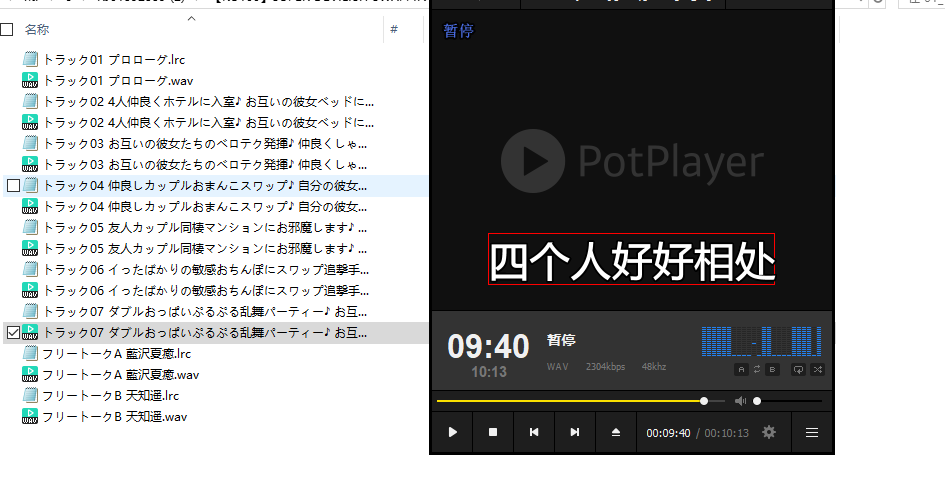The height and width of the screenshot is (482, 945).
Task: Open PotPlayer hamburger playlist menu
Action: tap(812, 433)
